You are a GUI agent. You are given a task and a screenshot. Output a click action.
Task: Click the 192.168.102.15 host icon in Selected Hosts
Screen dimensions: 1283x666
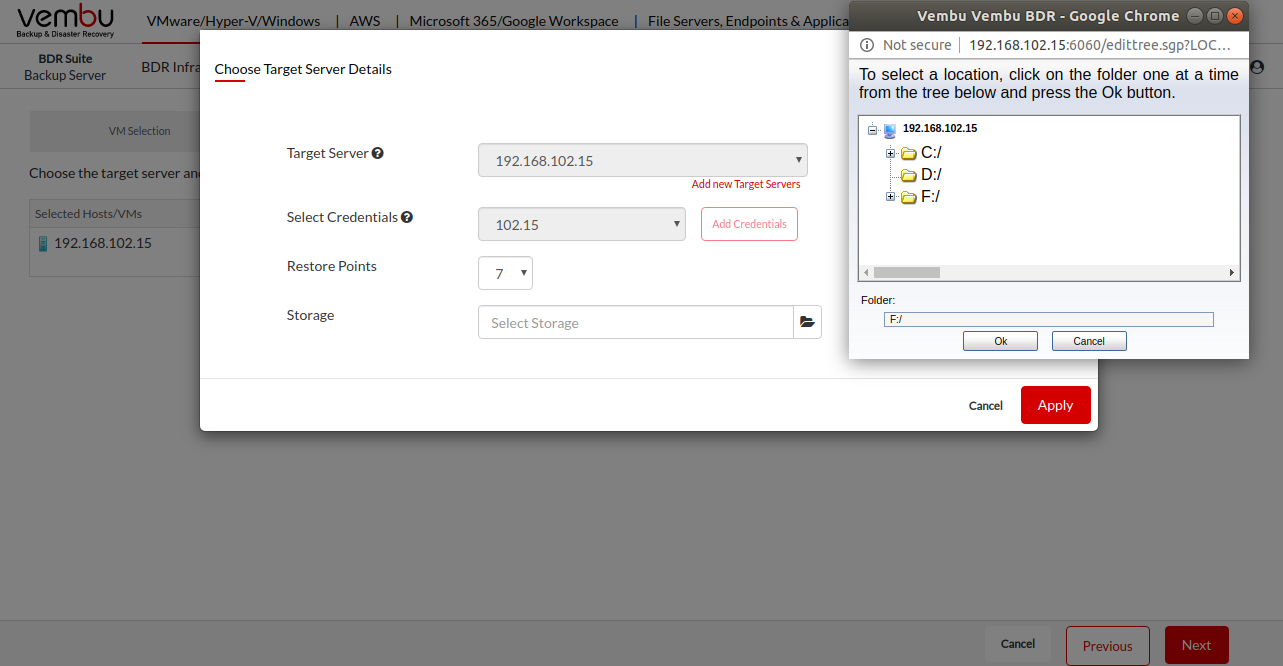coord(43,243)
